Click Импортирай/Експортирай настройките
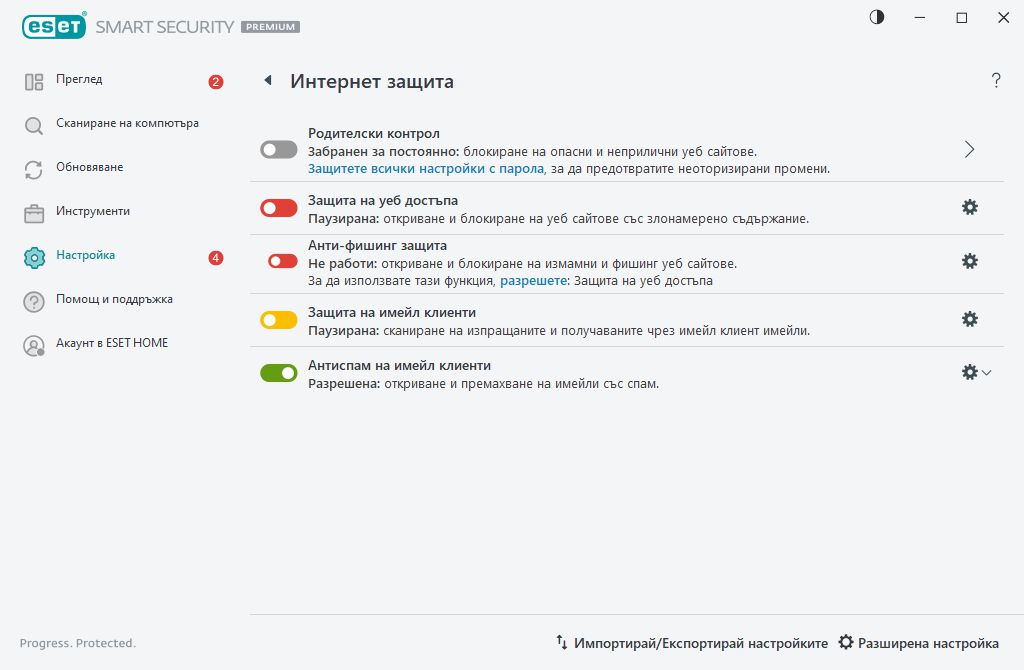Screen dimensions: 1024x670 [692, 643]
